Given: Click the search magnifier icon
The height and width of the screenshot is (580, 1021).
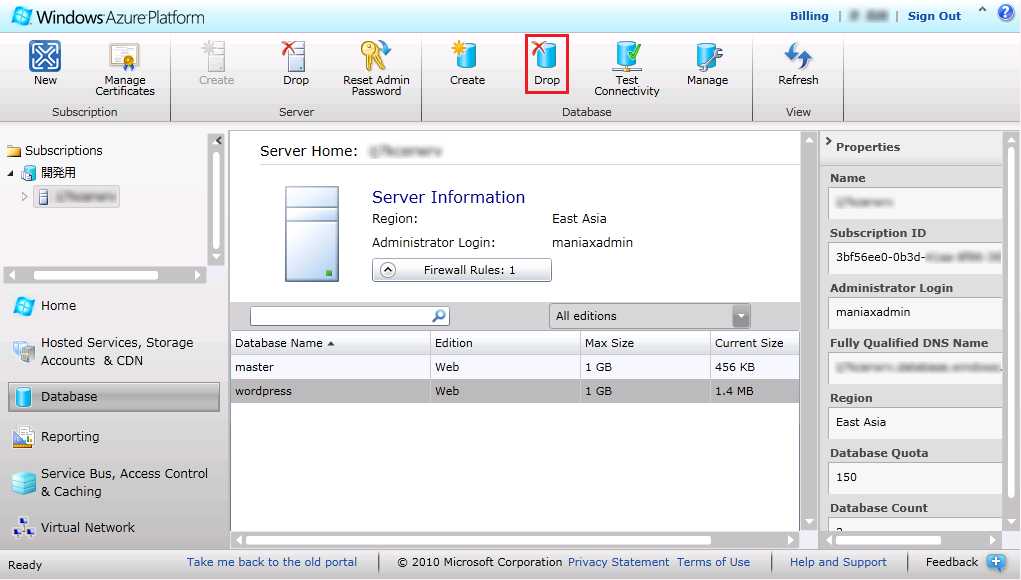Looking at the screenshot, I should [x=440, y=316].
